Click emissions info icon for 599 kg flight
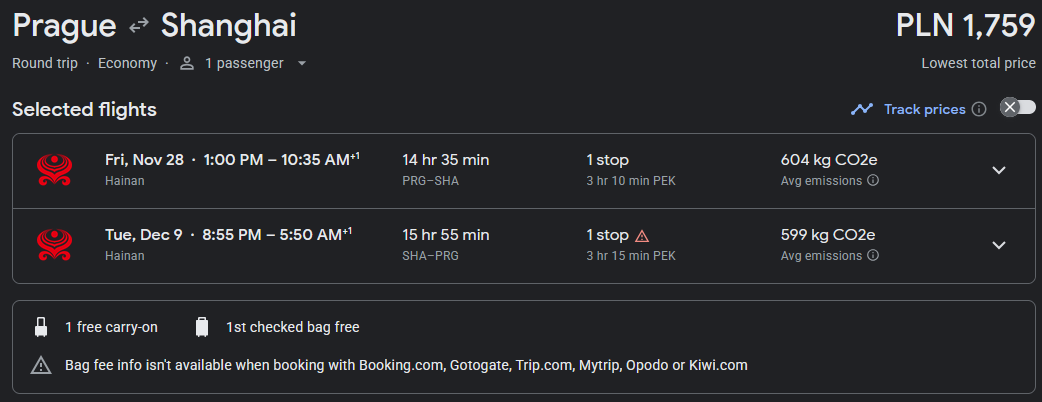 873,256
